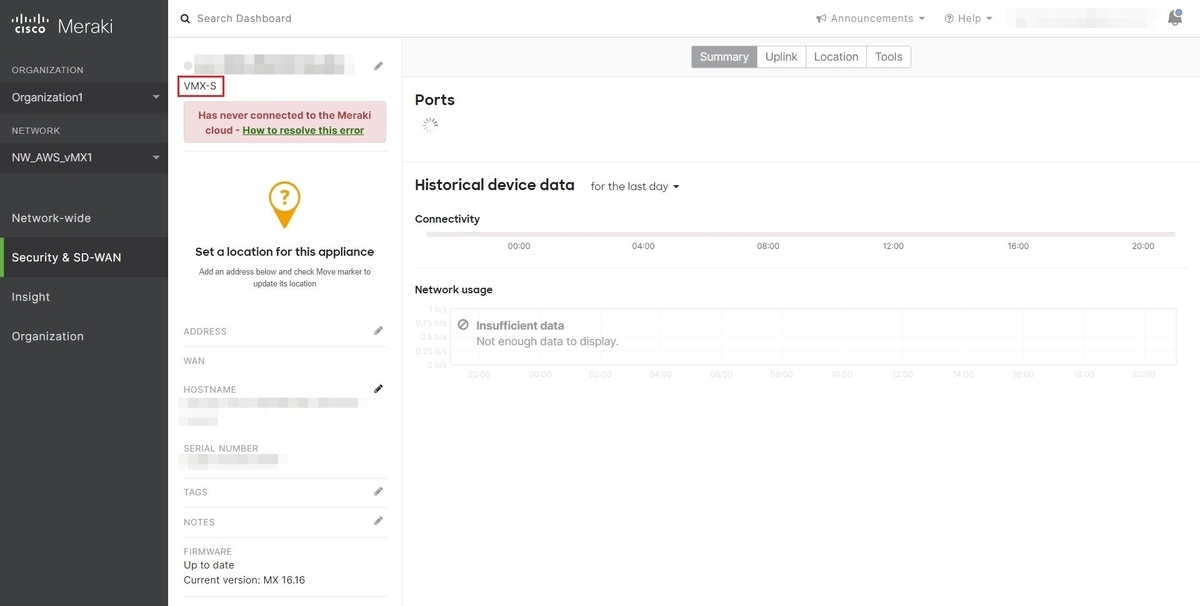This screenshot has height=606, width=1200.
Task: Open the notifications bell icon
Action: tap(1175, 18)
